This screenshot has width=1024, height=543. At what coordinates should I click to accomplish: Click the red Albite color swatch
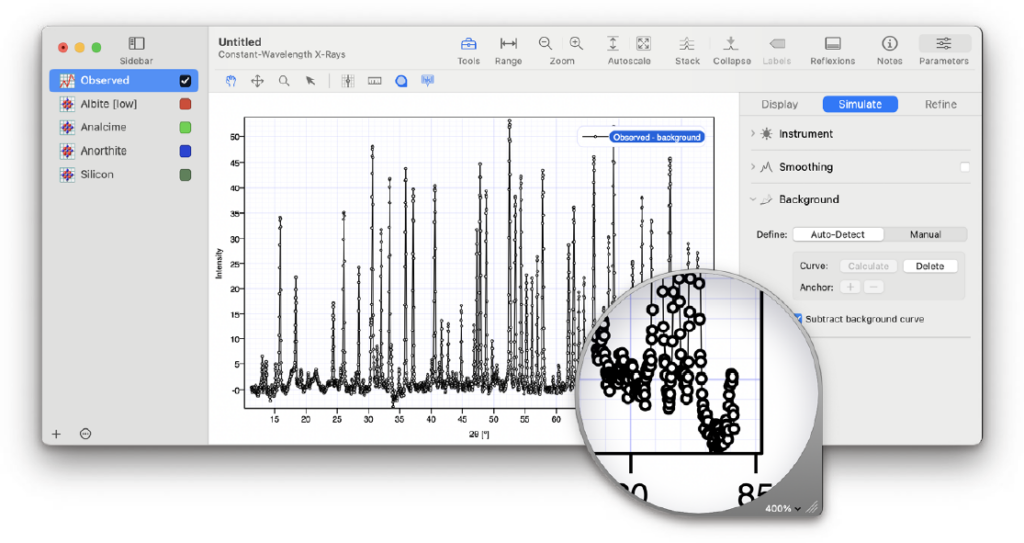[185, 104]
